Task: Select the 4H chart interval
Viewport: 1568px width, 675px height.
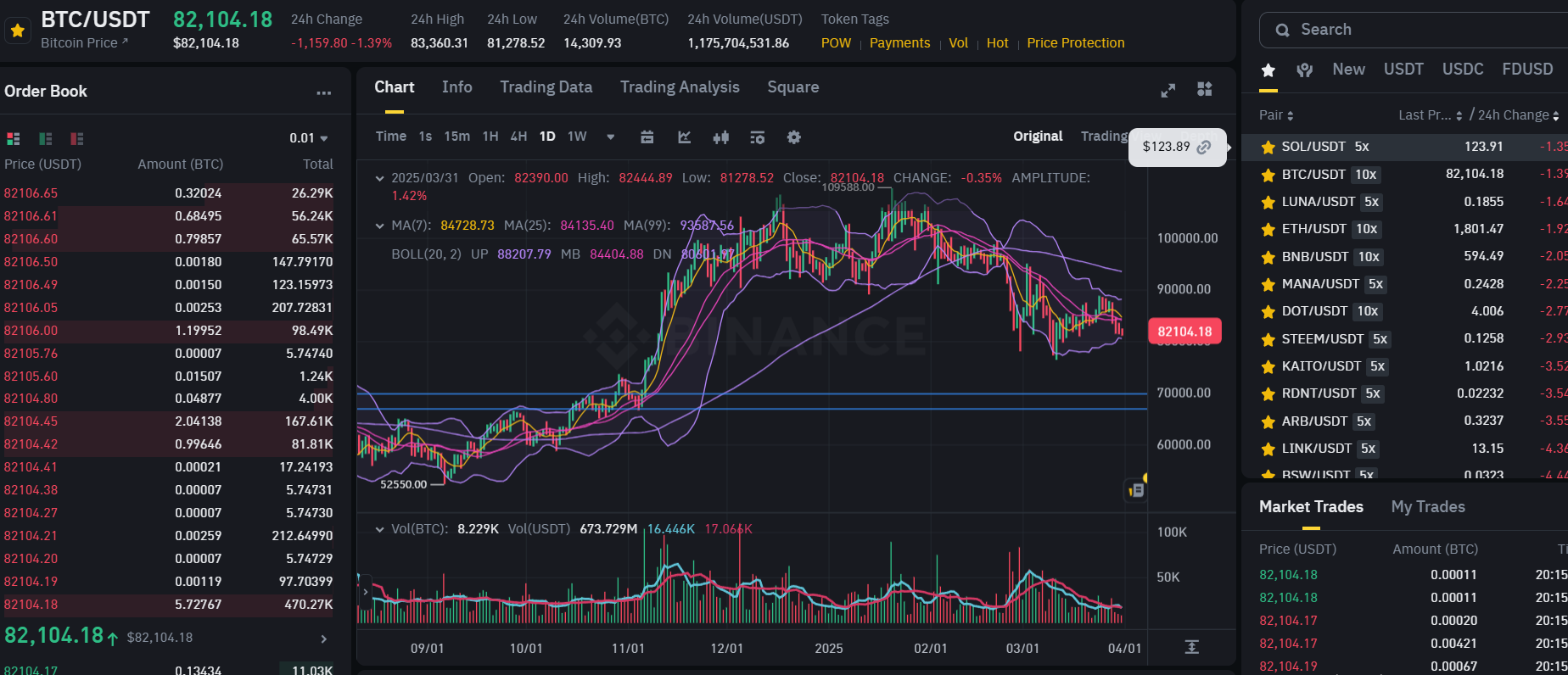Action: click(518, 137)
